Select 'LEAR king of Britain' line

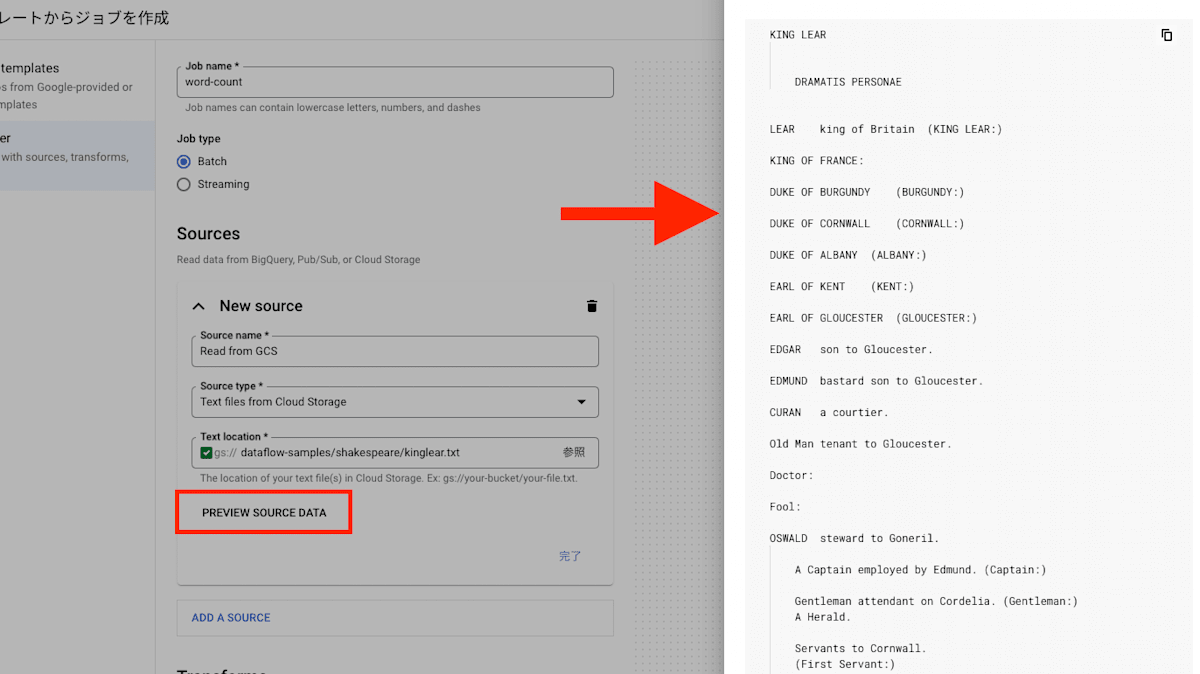886,129
